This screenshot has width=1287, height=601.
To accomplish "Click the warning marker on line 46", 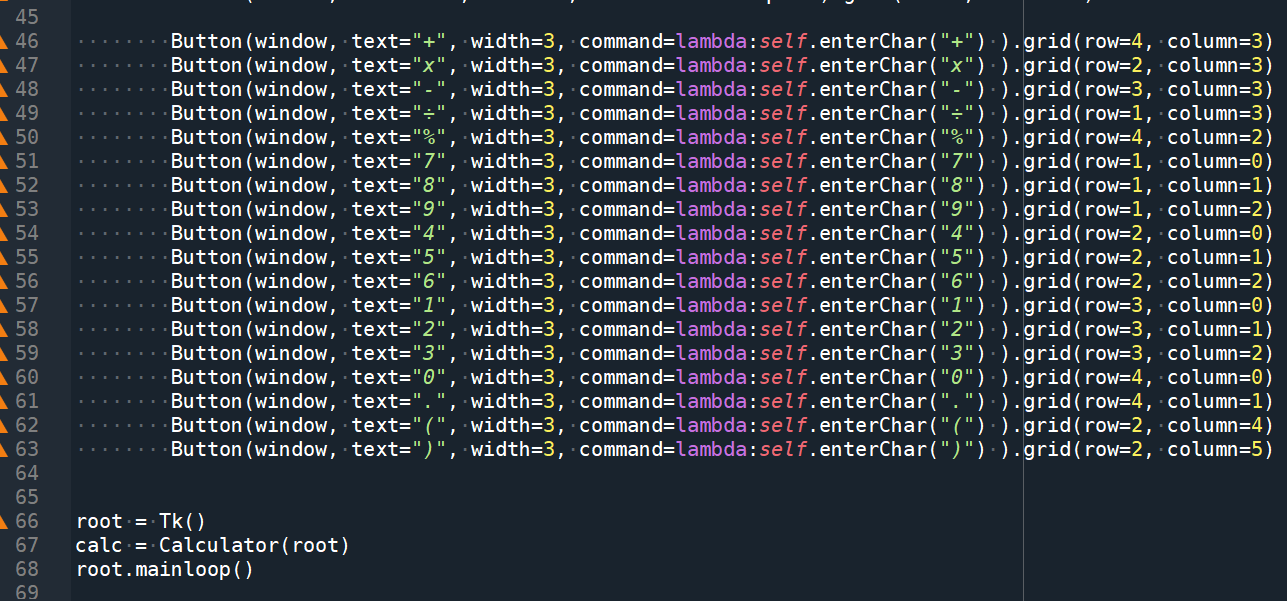I will tap(4, 41).
